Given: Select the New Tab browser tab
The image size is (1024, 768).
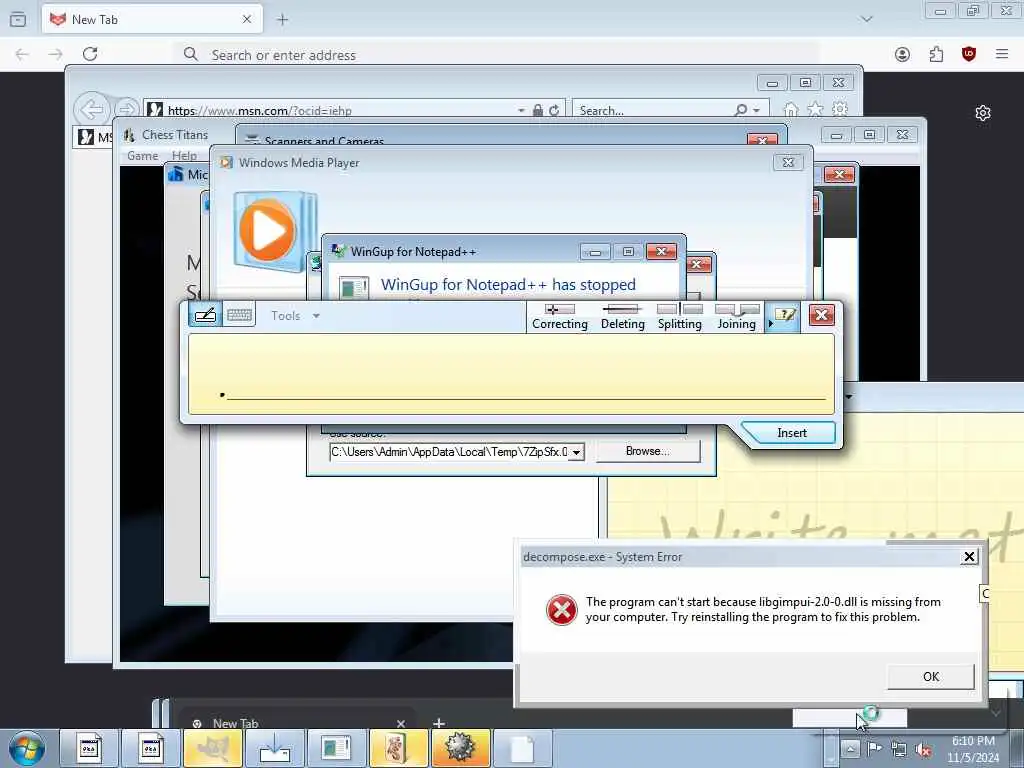Looking at the screenshot, I should tap(152, 20).
